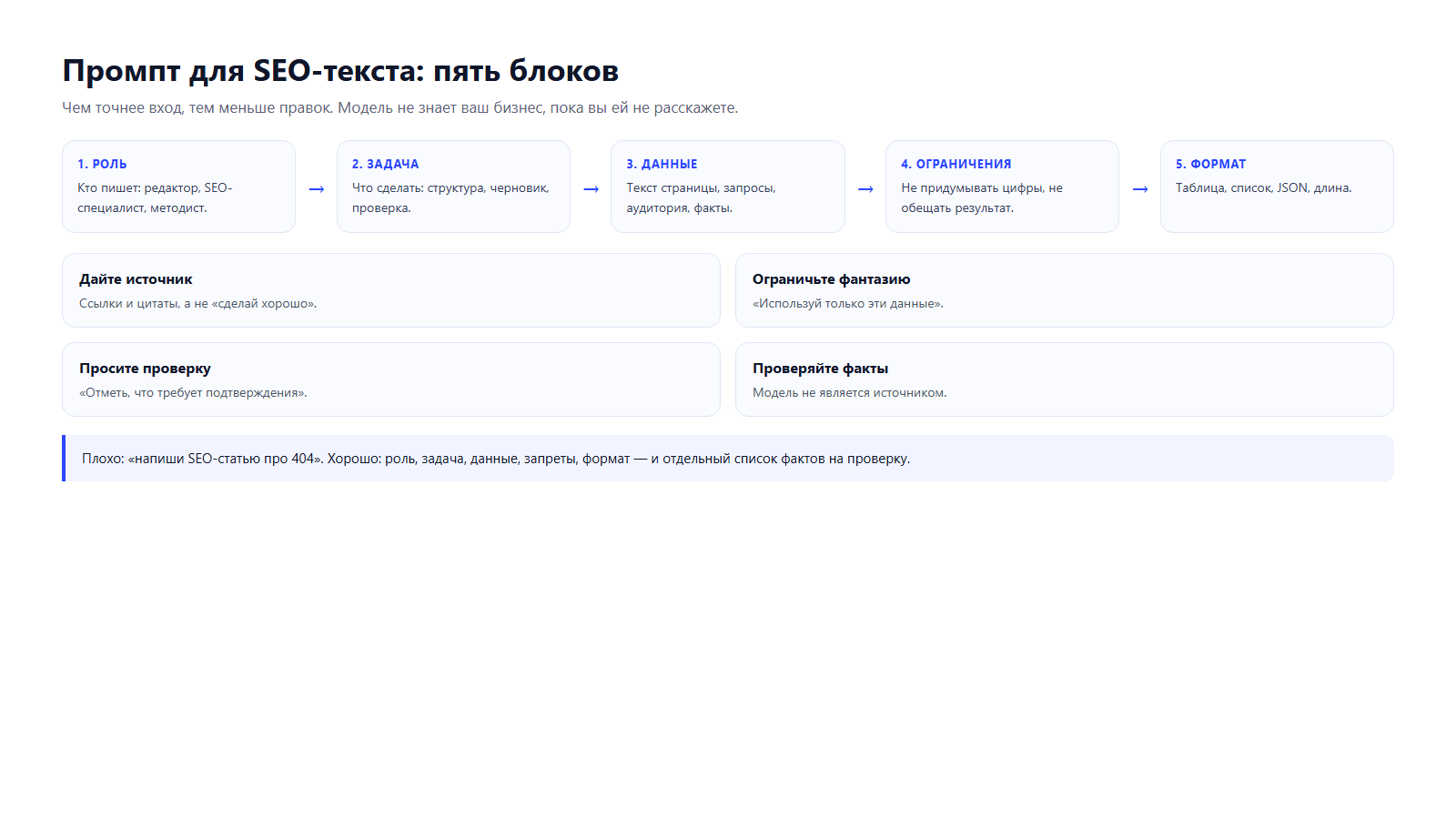The image size is (1456, 819).
Task: Select the "2. ЗАДАЧА" card heading
Action: point(386,164)
